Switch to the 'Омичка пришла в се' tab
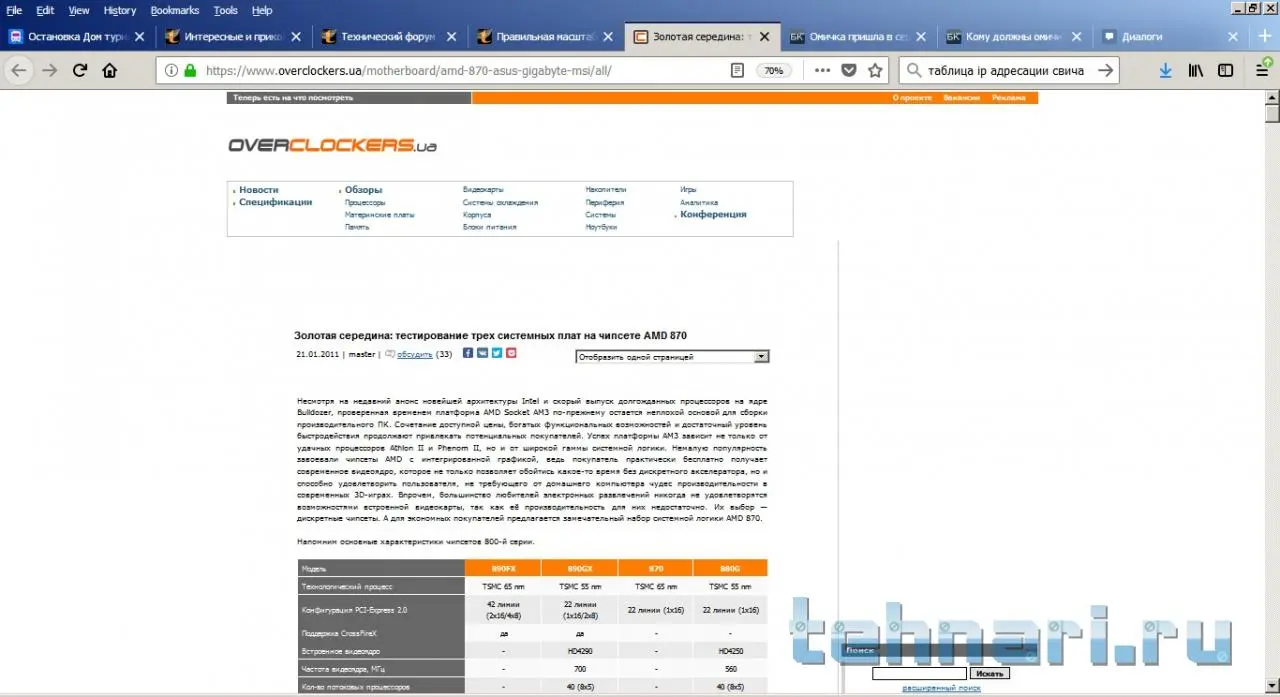The image size is (1280, 697). tap(858, 36)
